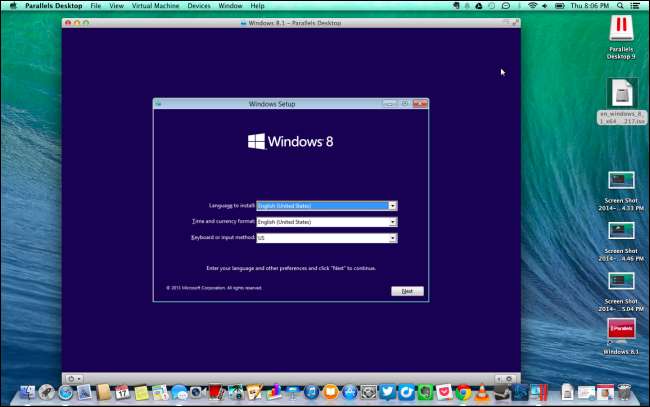Open Messages from the Dock

pyautogui.click(x=179, y=392)
